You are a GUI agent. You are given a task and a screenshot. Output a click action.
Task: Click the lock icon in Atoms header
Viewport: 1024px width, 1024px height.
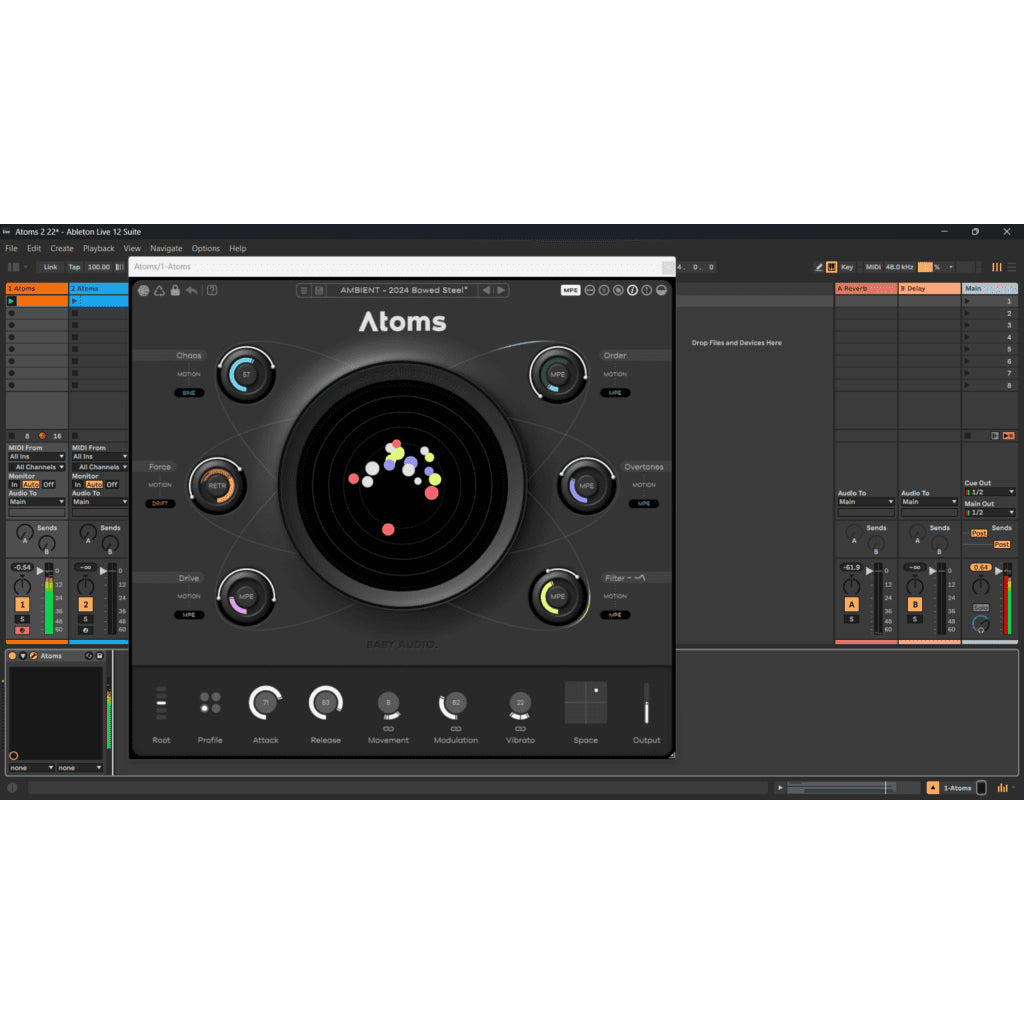(x=174, y=290)
